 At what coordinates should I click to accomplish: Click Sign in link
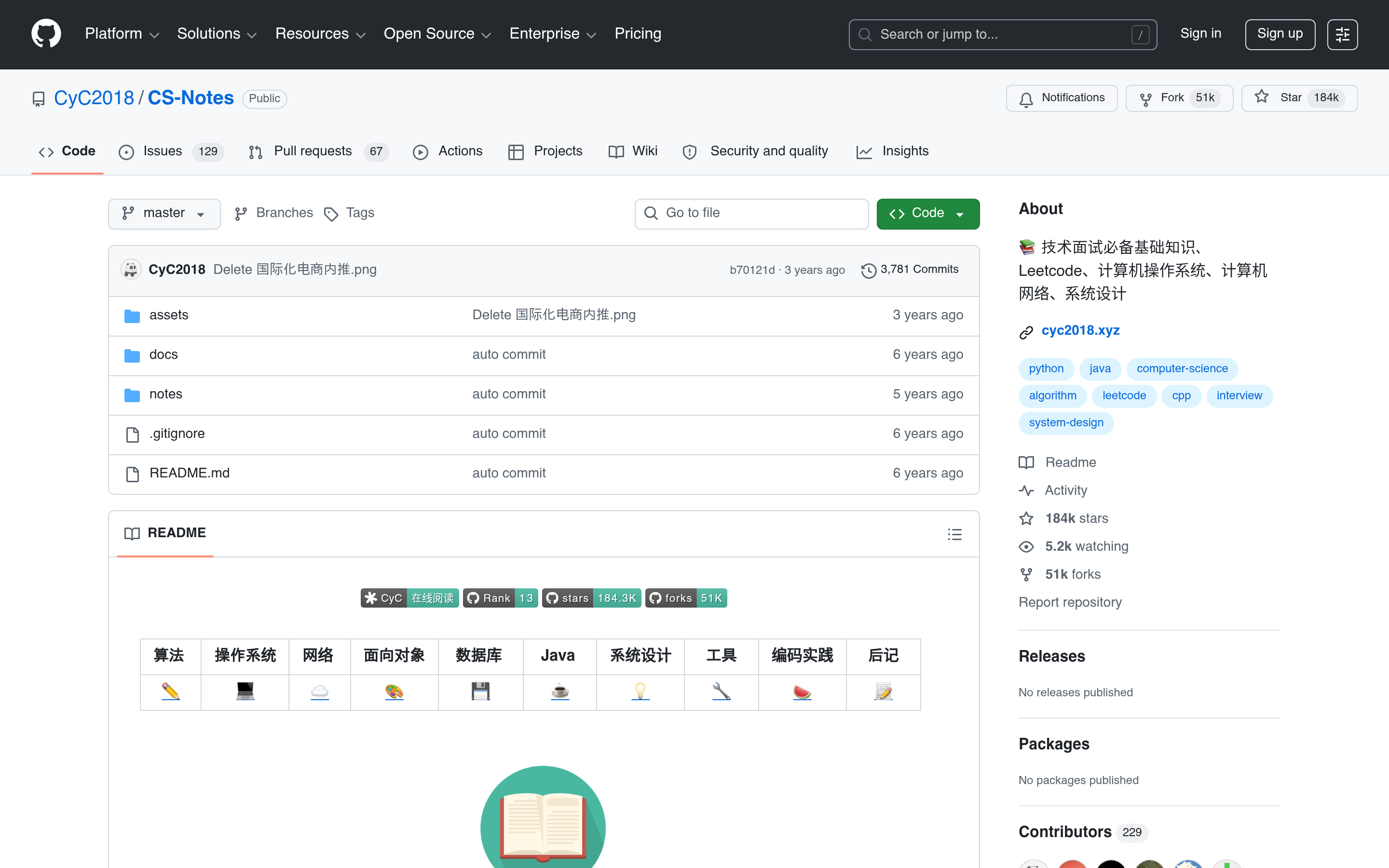click(1200, 34)
